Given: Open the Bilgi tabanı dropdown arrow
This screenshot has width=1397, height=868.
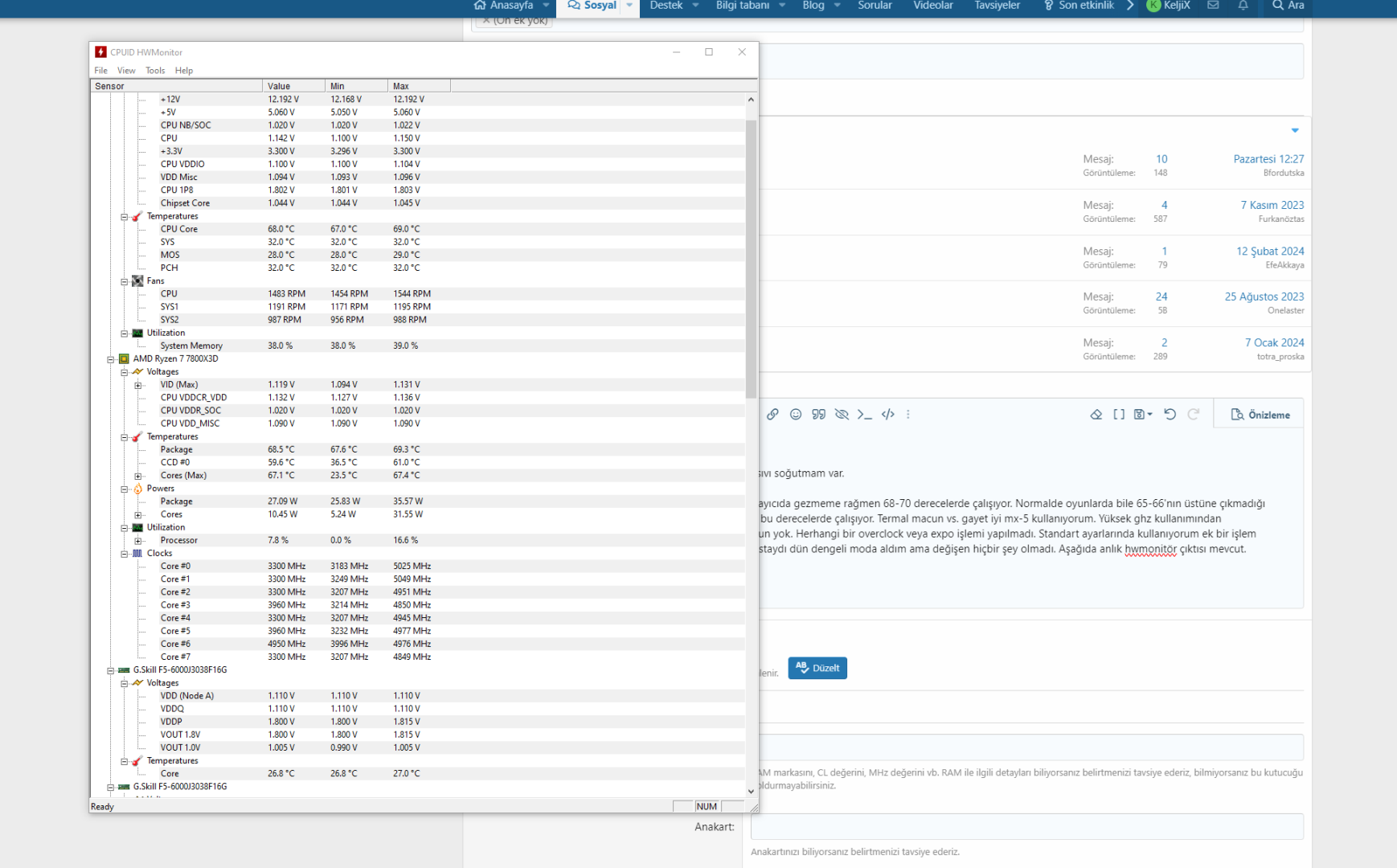Looking at the screenshot, I should click(782, 6).
